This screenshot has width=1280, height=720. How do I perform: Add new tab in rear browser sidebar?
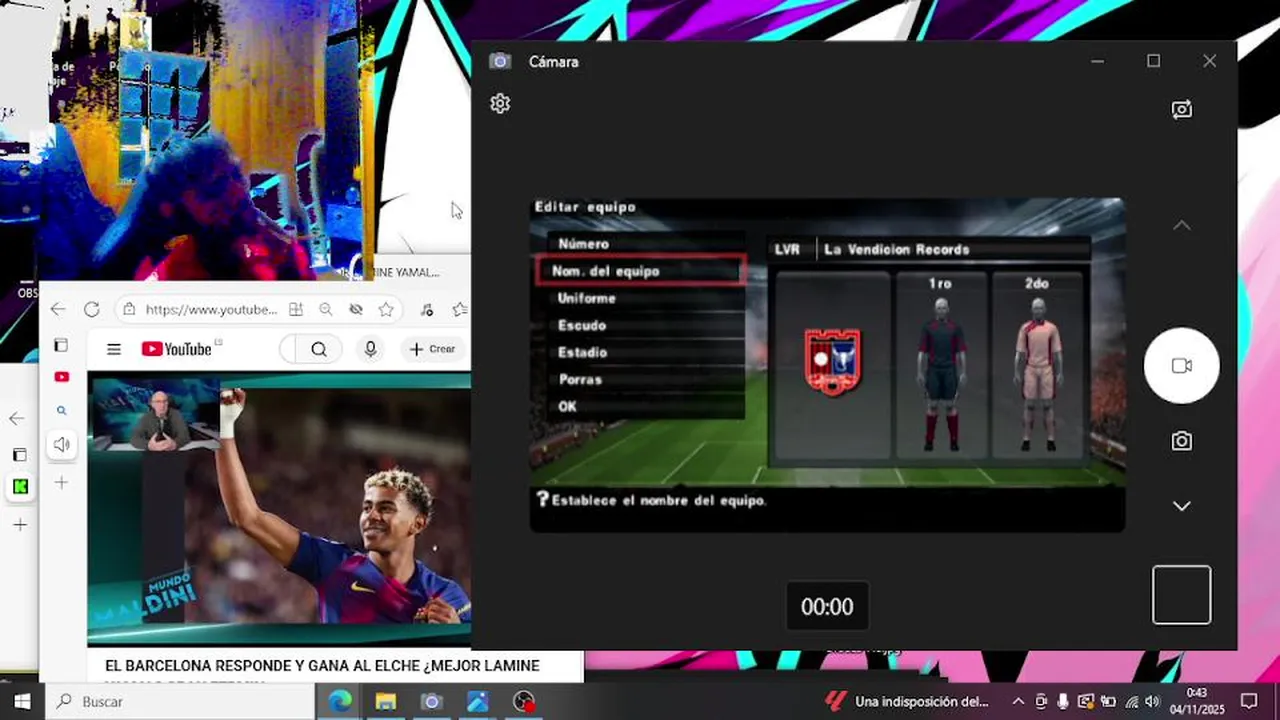click(x=19, y=525)
